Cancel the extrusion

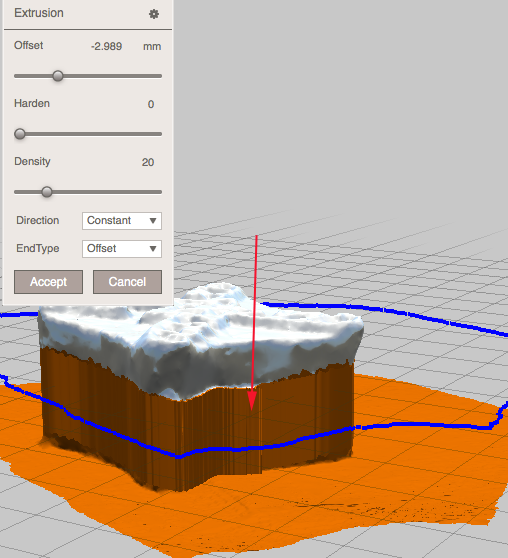(127, 282)
